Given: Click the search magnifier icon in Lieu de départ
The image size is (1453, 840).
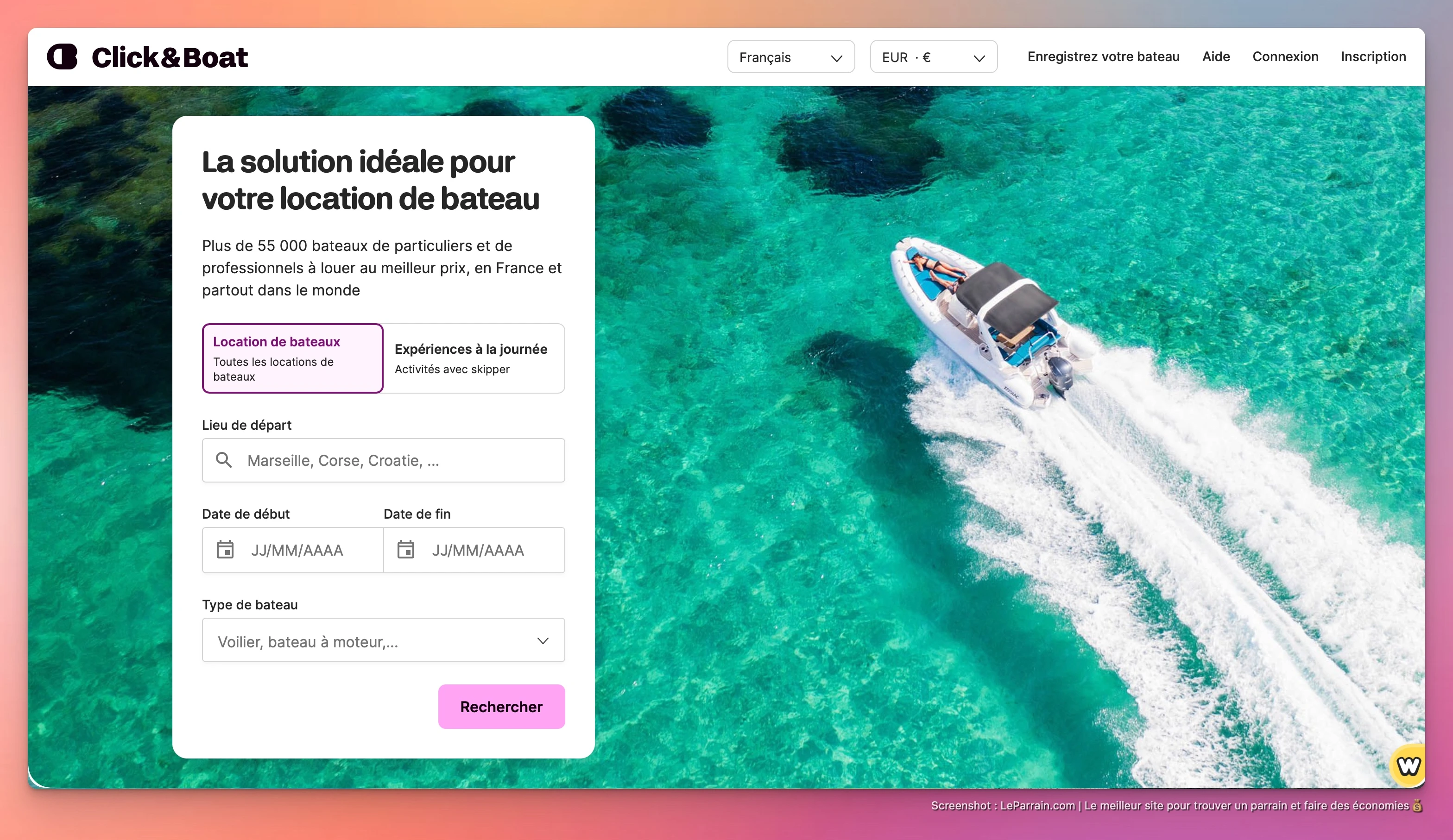Looking at the screenshot, I should [x=224, y=460].
